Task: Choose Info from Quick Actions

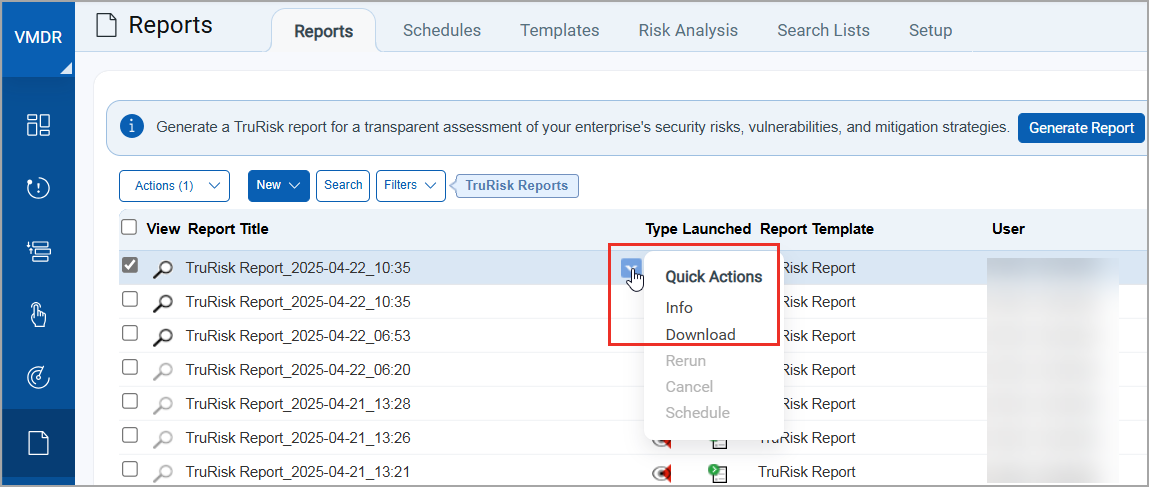Action: tap(679, 308)
